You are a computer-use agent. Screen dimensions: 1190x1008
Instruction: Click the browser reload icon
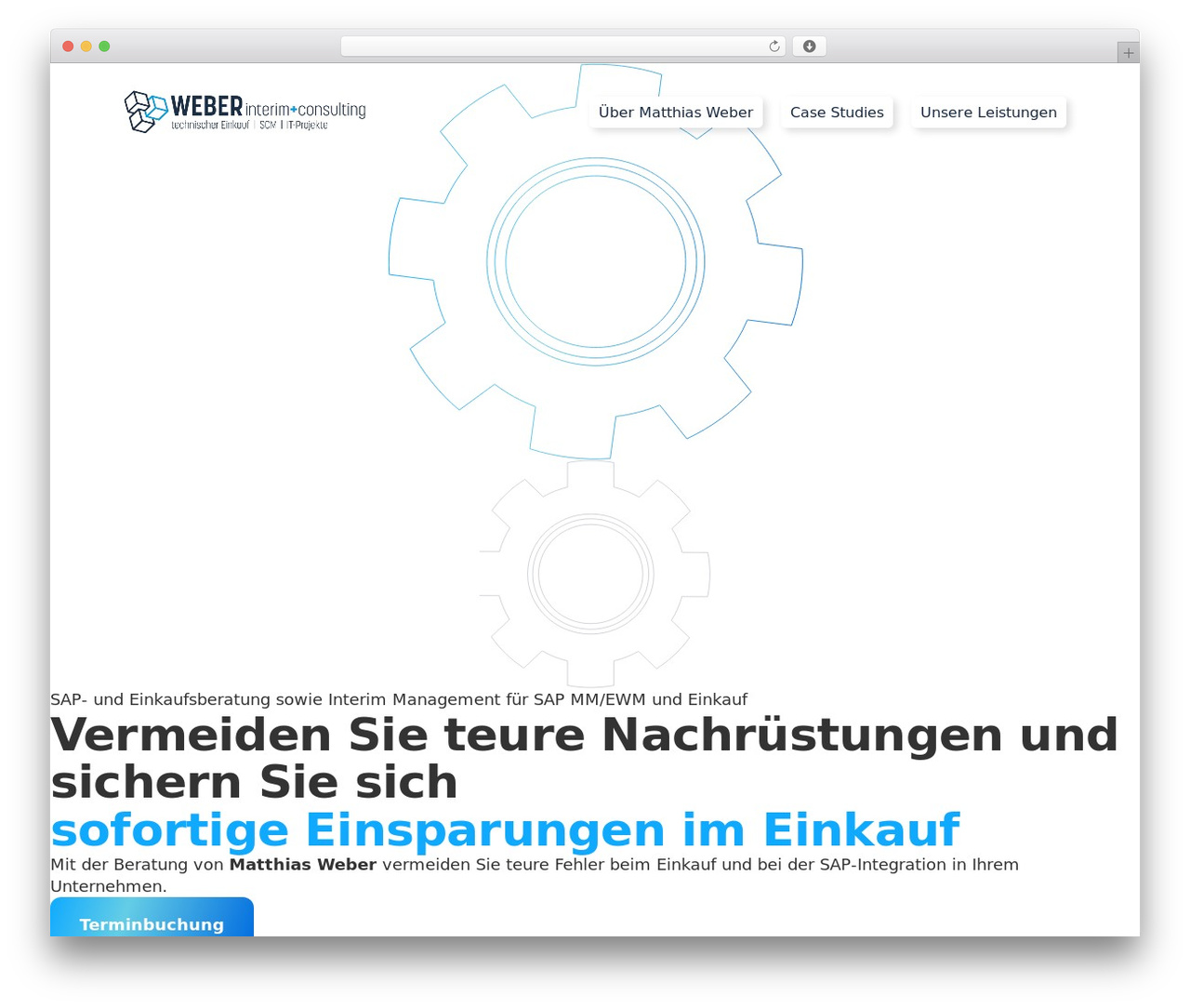[774, 46]
